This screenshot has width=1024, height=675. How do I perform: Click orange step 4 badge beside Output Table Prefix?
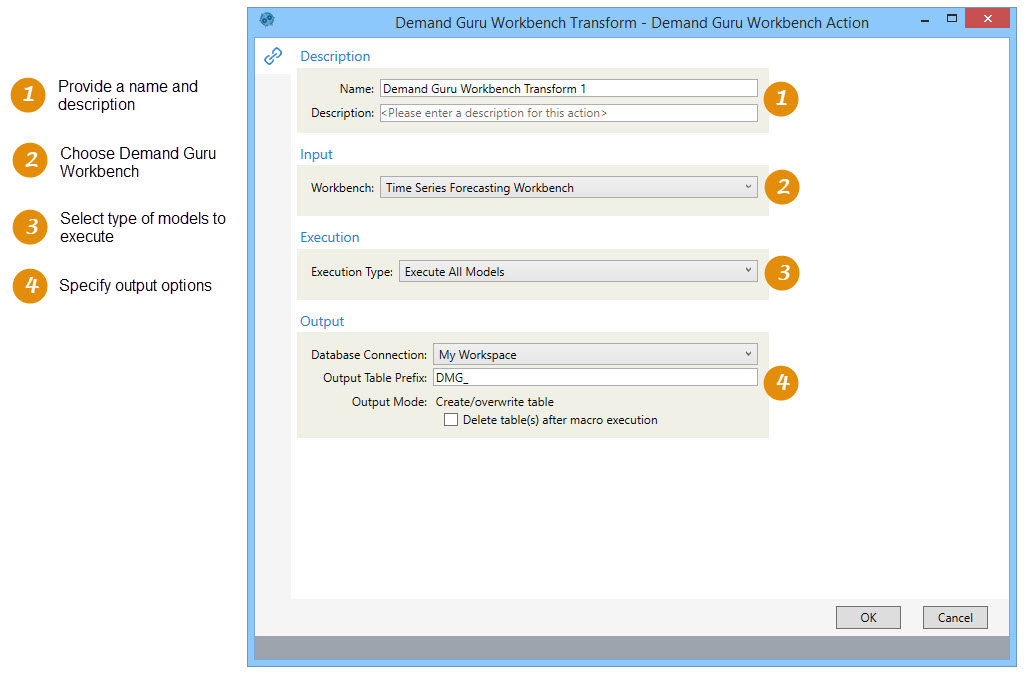[x=782, y=382]
